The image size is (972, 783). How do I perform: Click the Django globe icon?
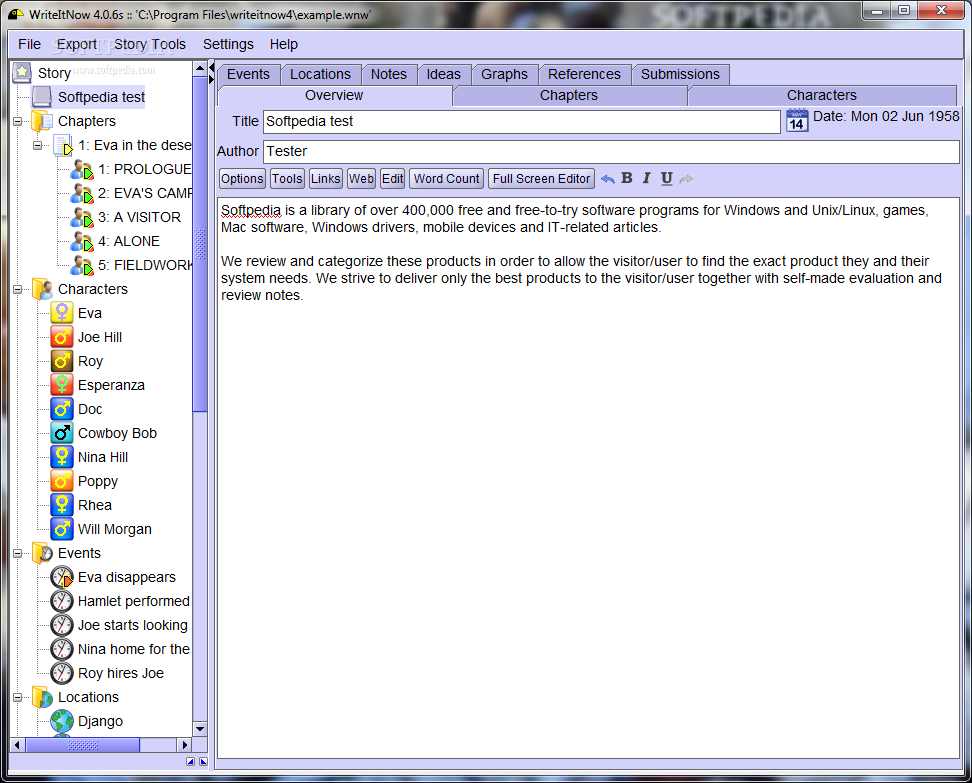pyautogui.click(x=62, y=721)
